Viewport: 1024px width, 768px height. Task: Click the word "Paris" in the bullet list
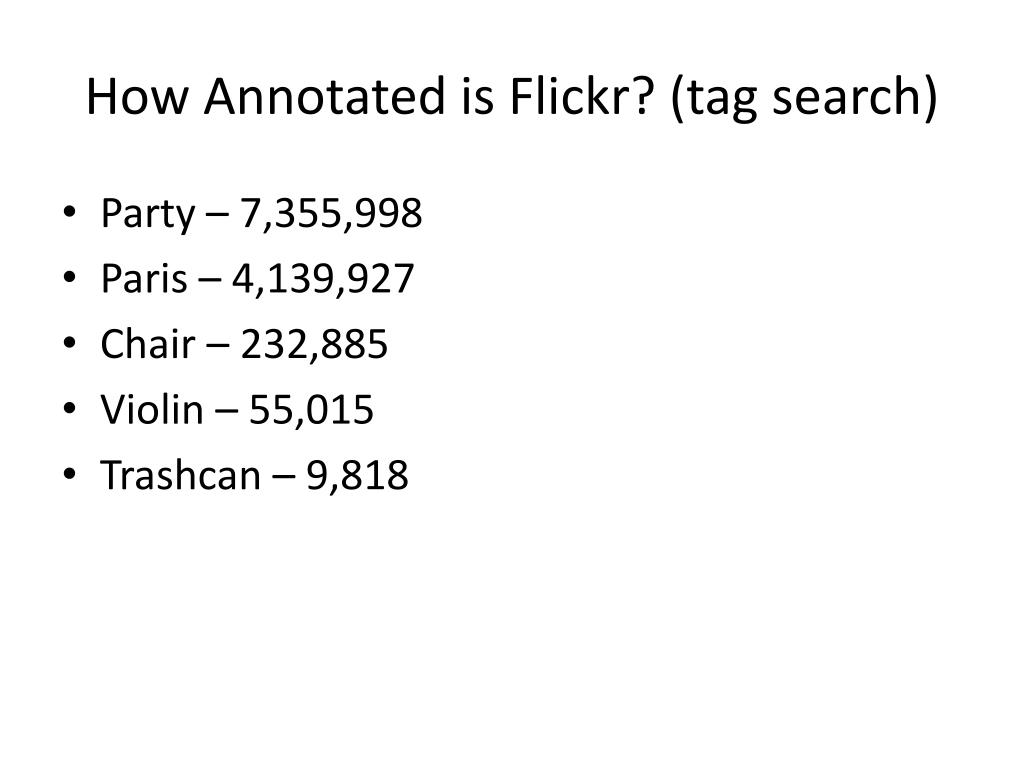144,278
